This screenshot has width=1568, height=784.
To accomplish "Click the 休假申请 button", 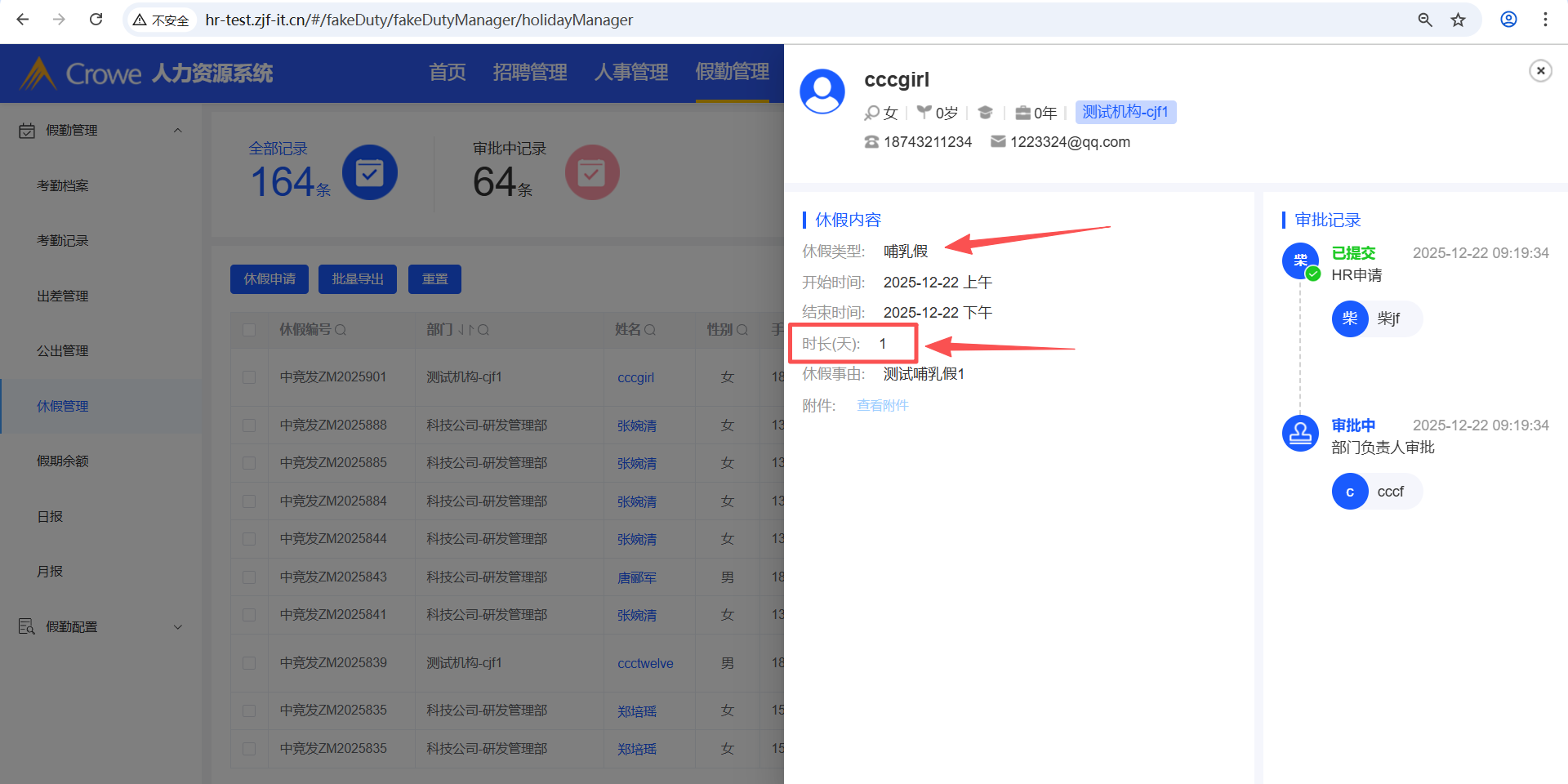I will (269, 279).
